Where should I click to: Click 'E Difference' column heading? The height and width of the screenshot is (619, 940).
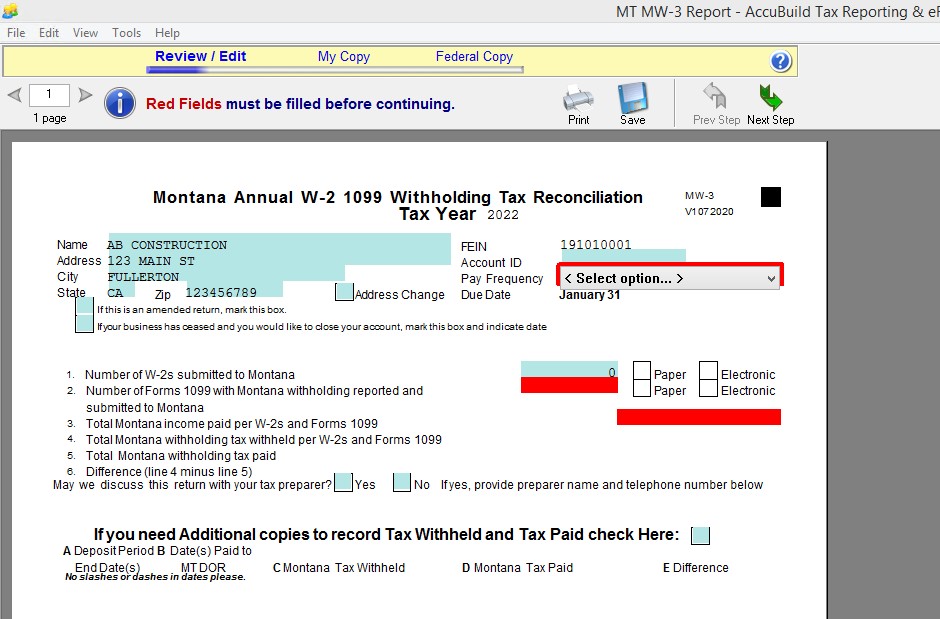click(695, 567)
